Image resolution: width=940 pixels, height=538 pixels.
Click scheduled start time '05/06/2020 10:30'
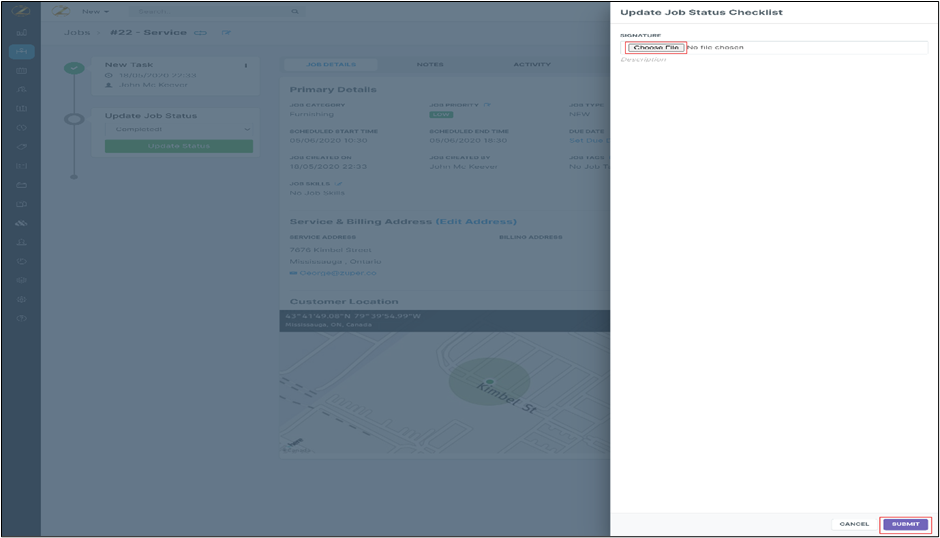(329, 141)
